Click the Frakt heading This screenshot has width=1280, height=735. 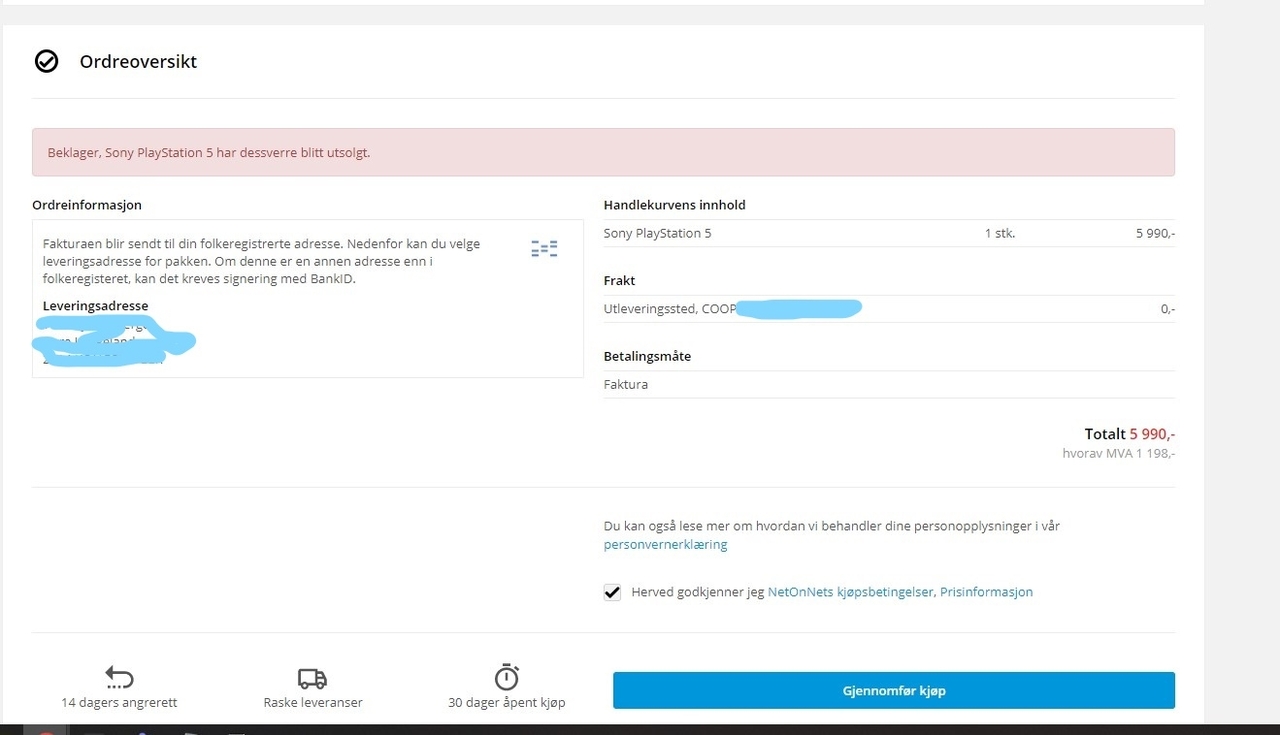[619, 281]
